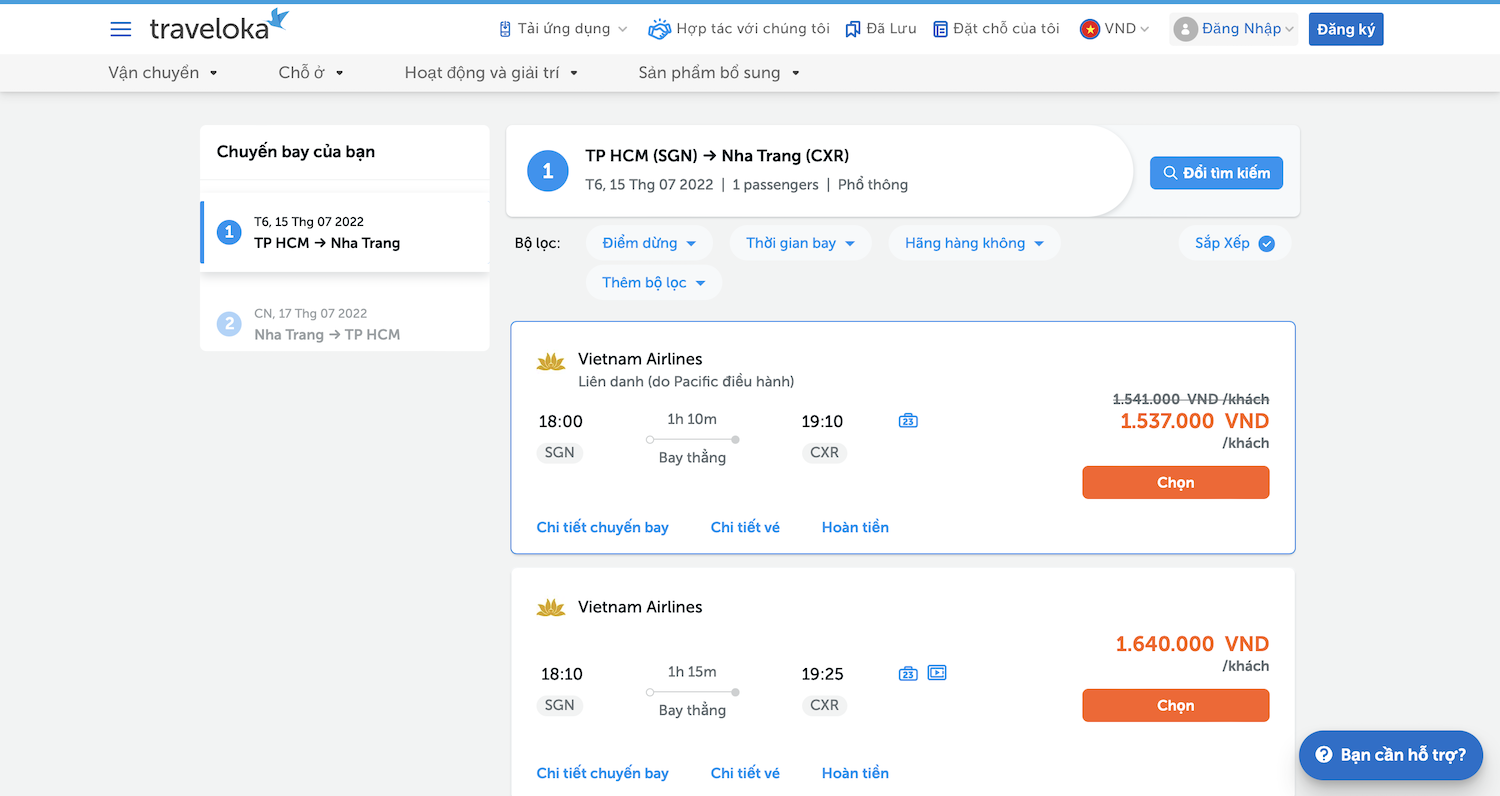1500x796 pixels.
Task: Open Chi tiết vé for 18:00 flight
Action: tap(745, 527)
